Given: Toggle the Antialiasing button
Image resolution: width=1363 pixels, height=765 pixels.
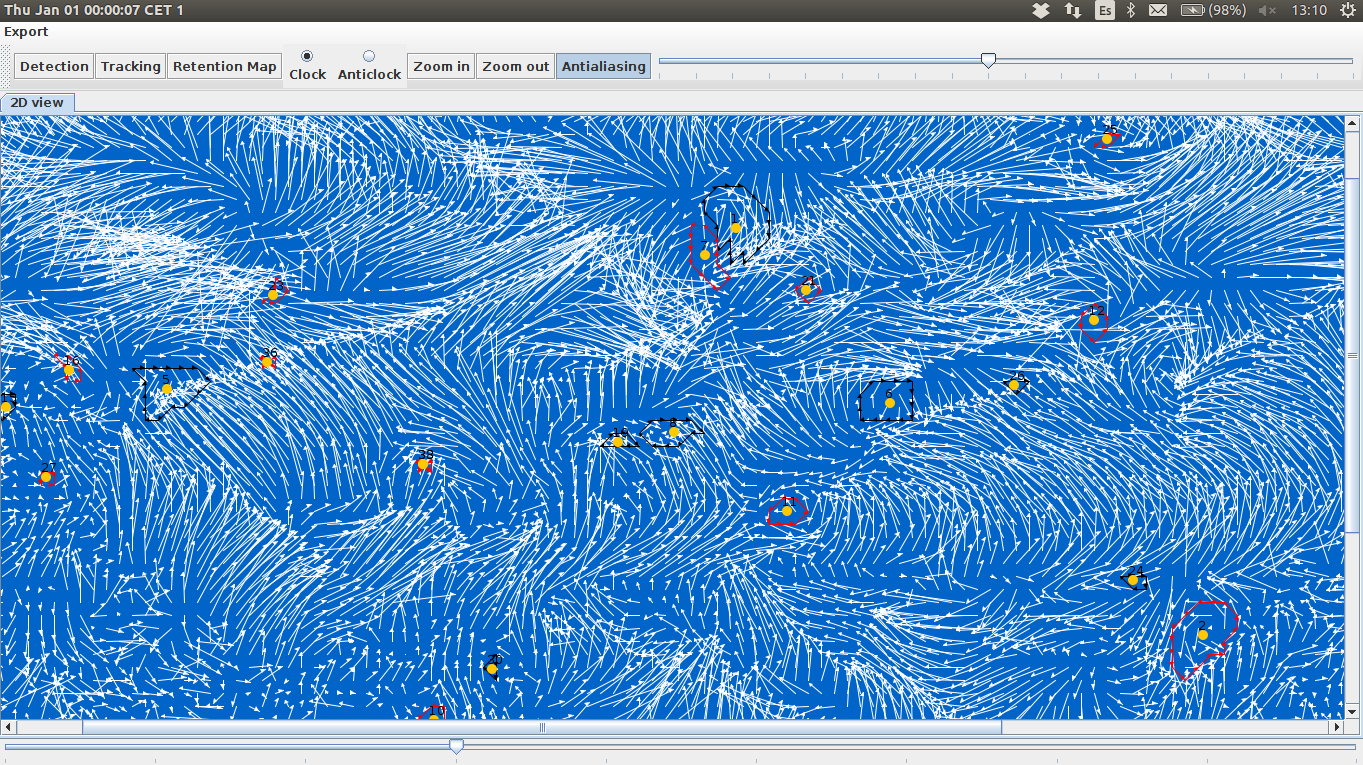Looking at the screenshot, I should (603, 66).
